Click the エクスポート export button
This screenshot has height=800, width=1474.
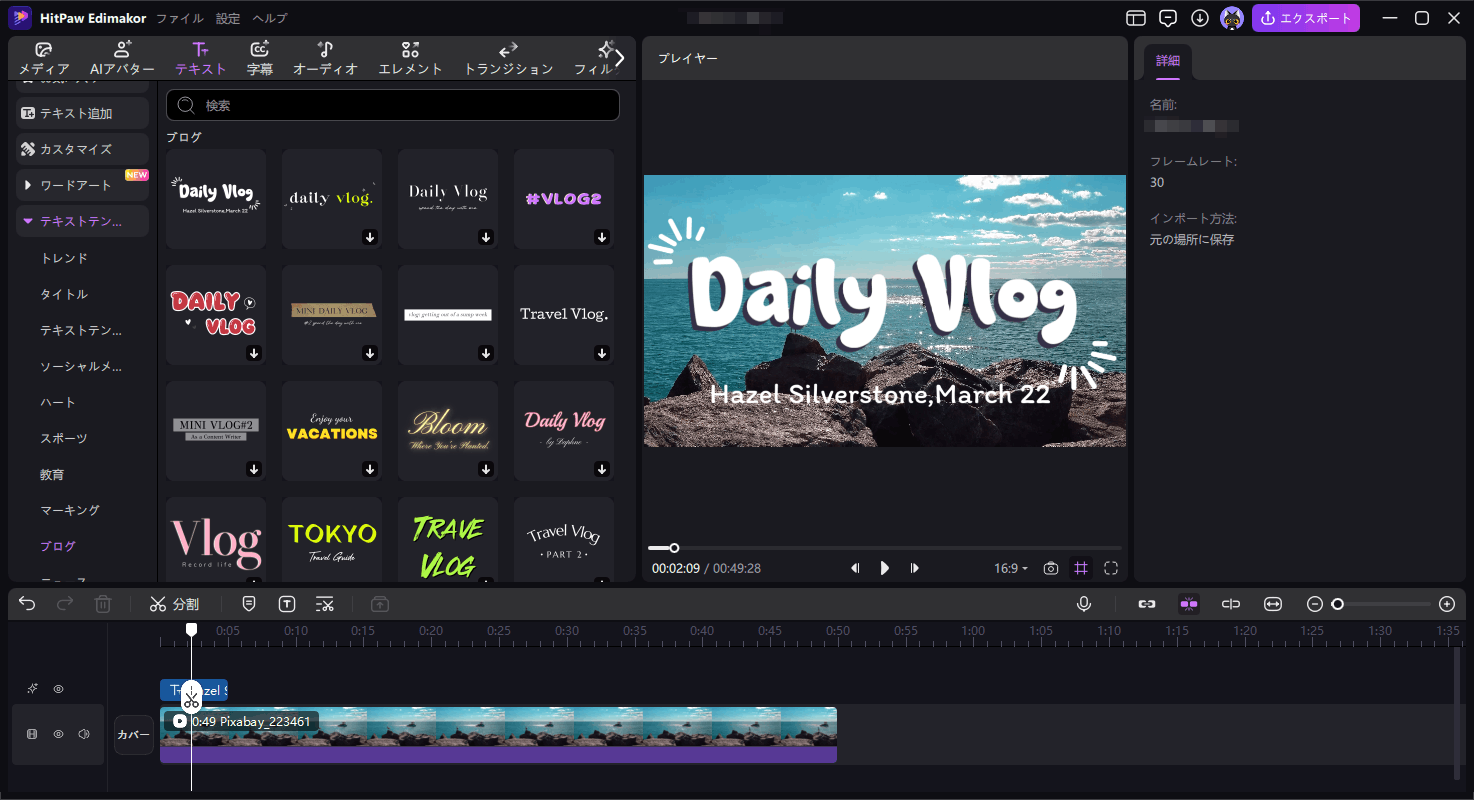[x=1306, y=18]
